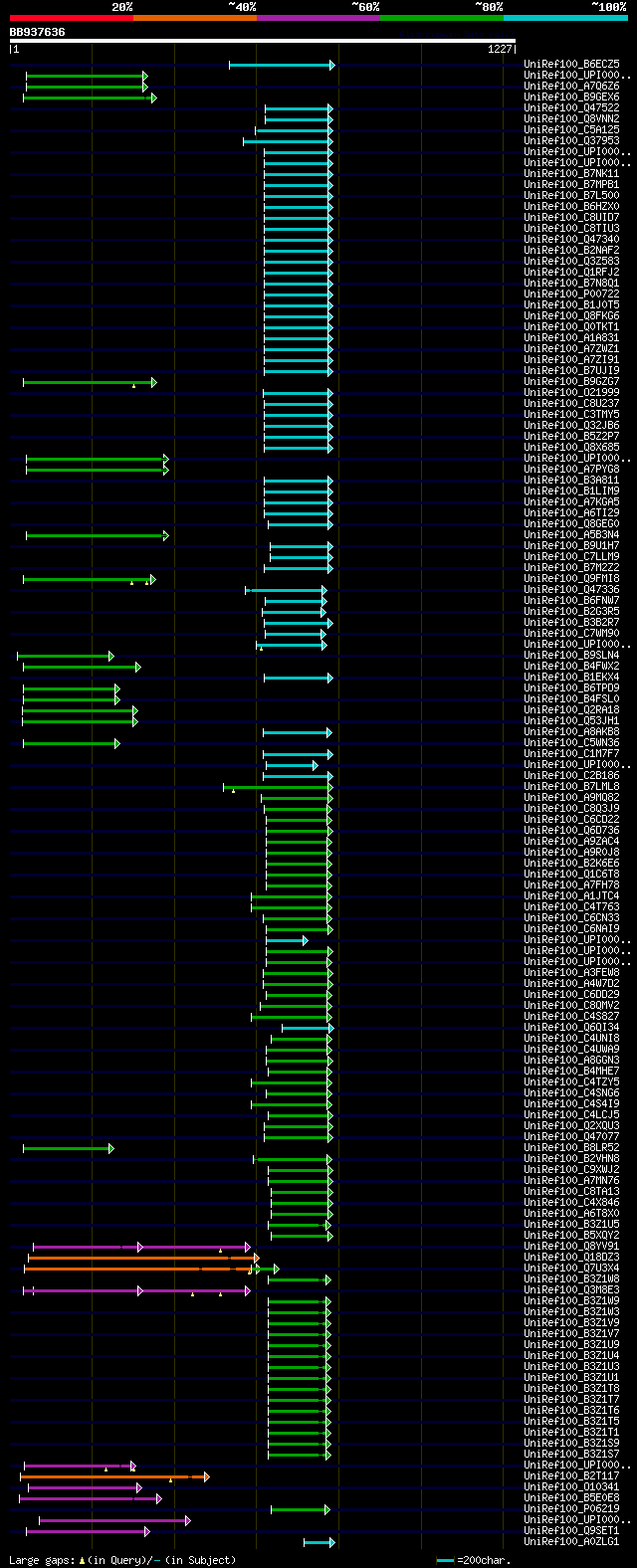Open hit UniRef100_B9GZG7

pyautogui.click(x=571, y=382)
